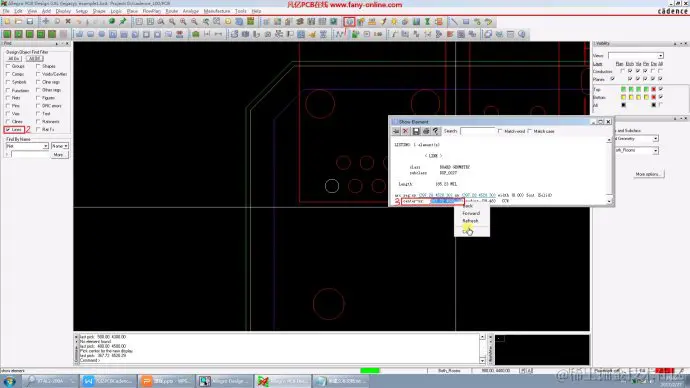Click the More options button
Screen dimensions: 690x388
click(648, 174)
